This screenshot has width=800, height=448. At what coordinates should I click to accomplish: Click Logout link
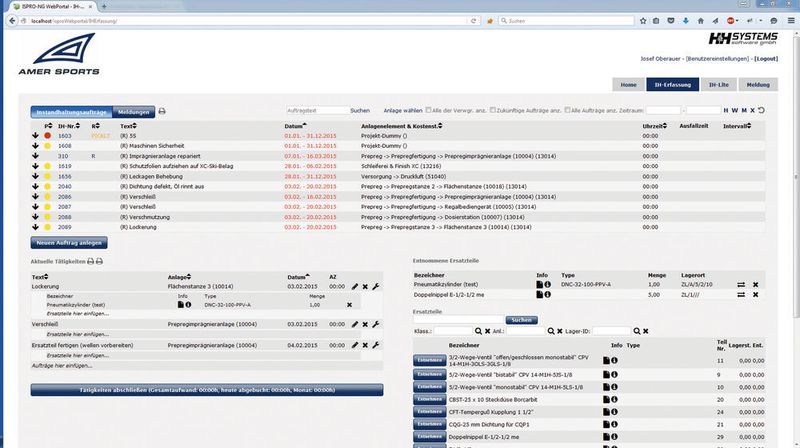[766, 59]
